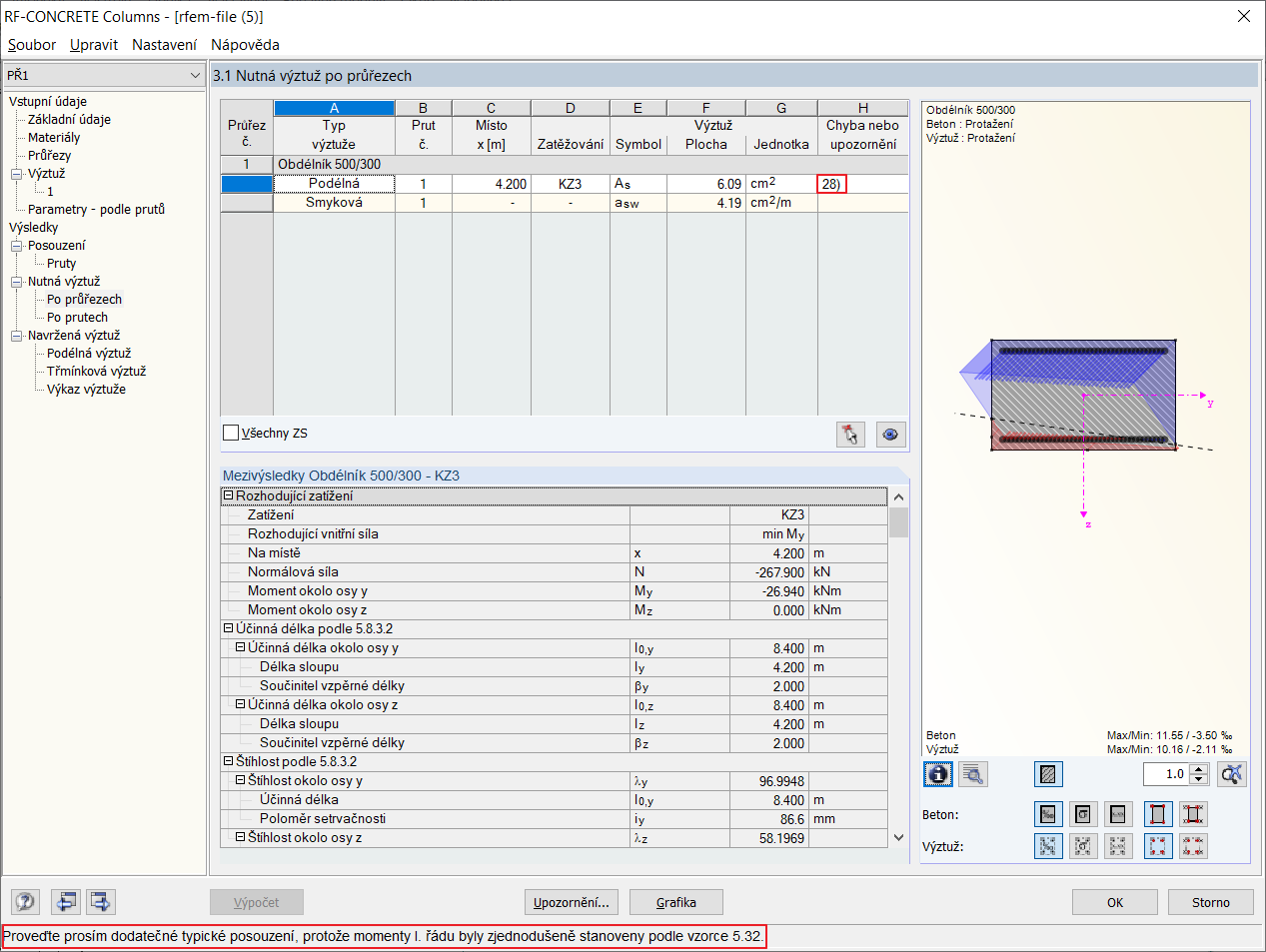Open the detailed results magnifier icon

tap(972, 774)
